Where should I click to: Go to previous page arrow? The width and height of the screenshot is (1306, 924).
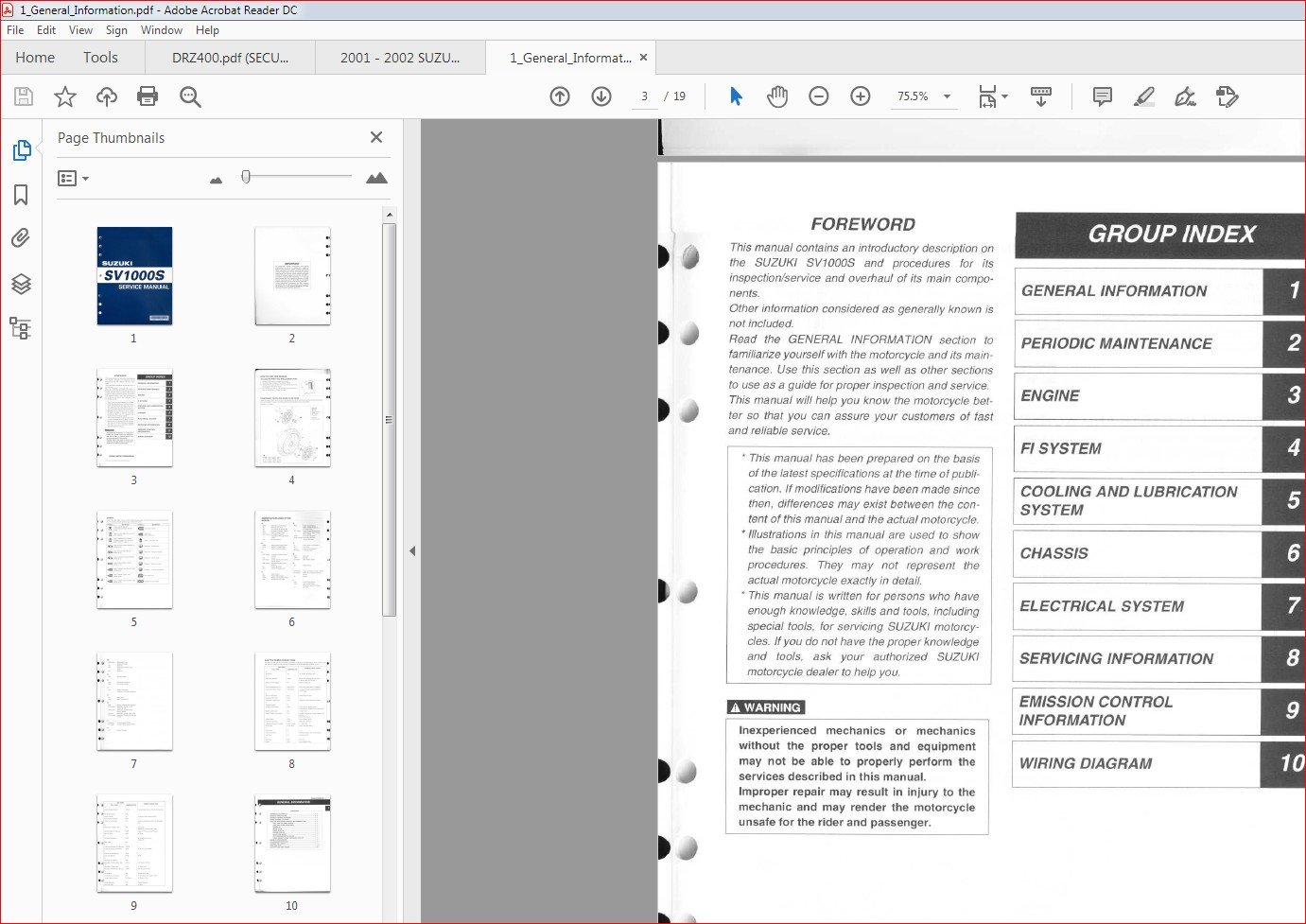click(560, 96)
